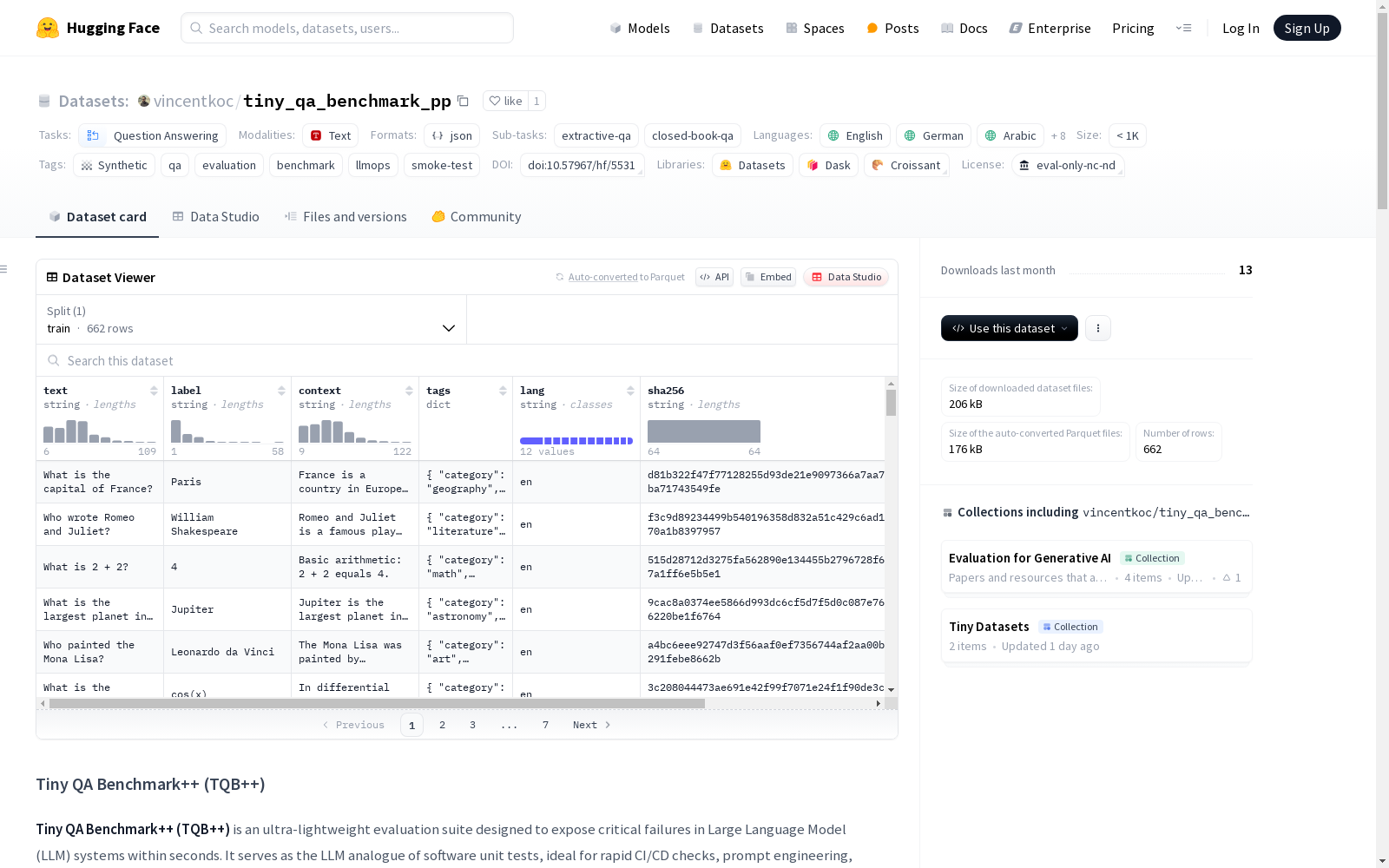Click the vertical scrollbar of the dataset table
The height and width of the screenshot is (868, 1389).
point(891,403)
